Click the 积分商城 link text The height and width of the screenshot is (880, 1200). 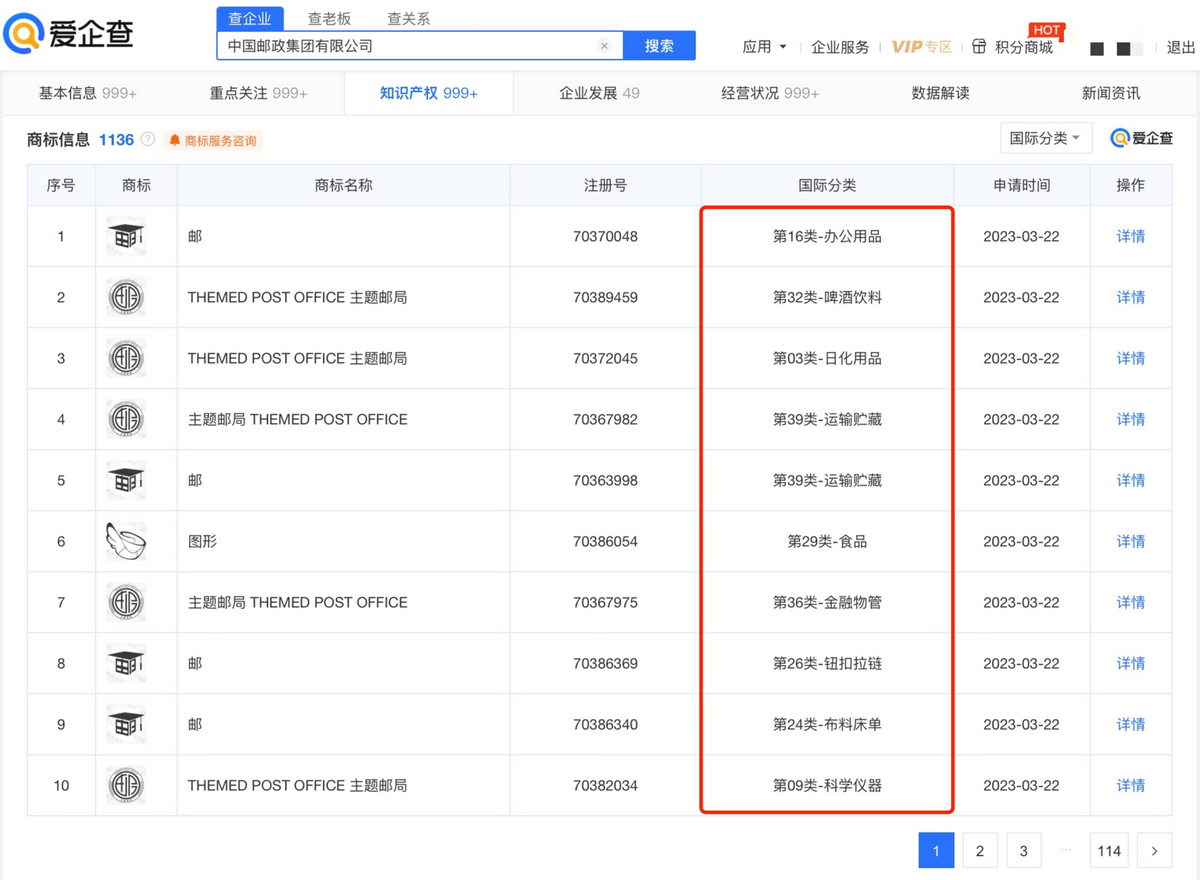pyautogui.click(x=1024, y=47)
